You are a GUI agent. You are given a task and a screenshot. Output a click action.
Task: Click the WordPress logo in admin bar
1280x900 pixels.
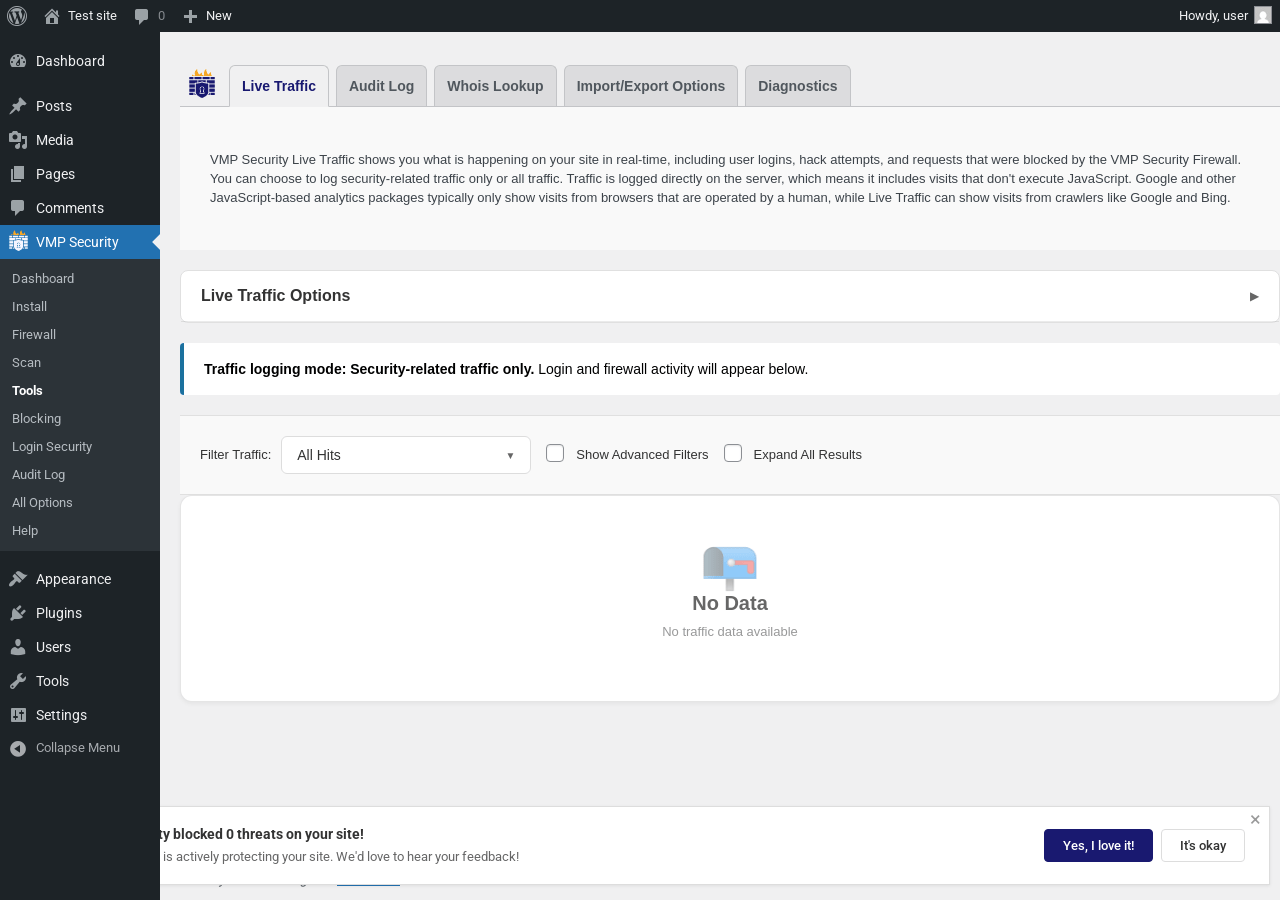pos(17,16)
